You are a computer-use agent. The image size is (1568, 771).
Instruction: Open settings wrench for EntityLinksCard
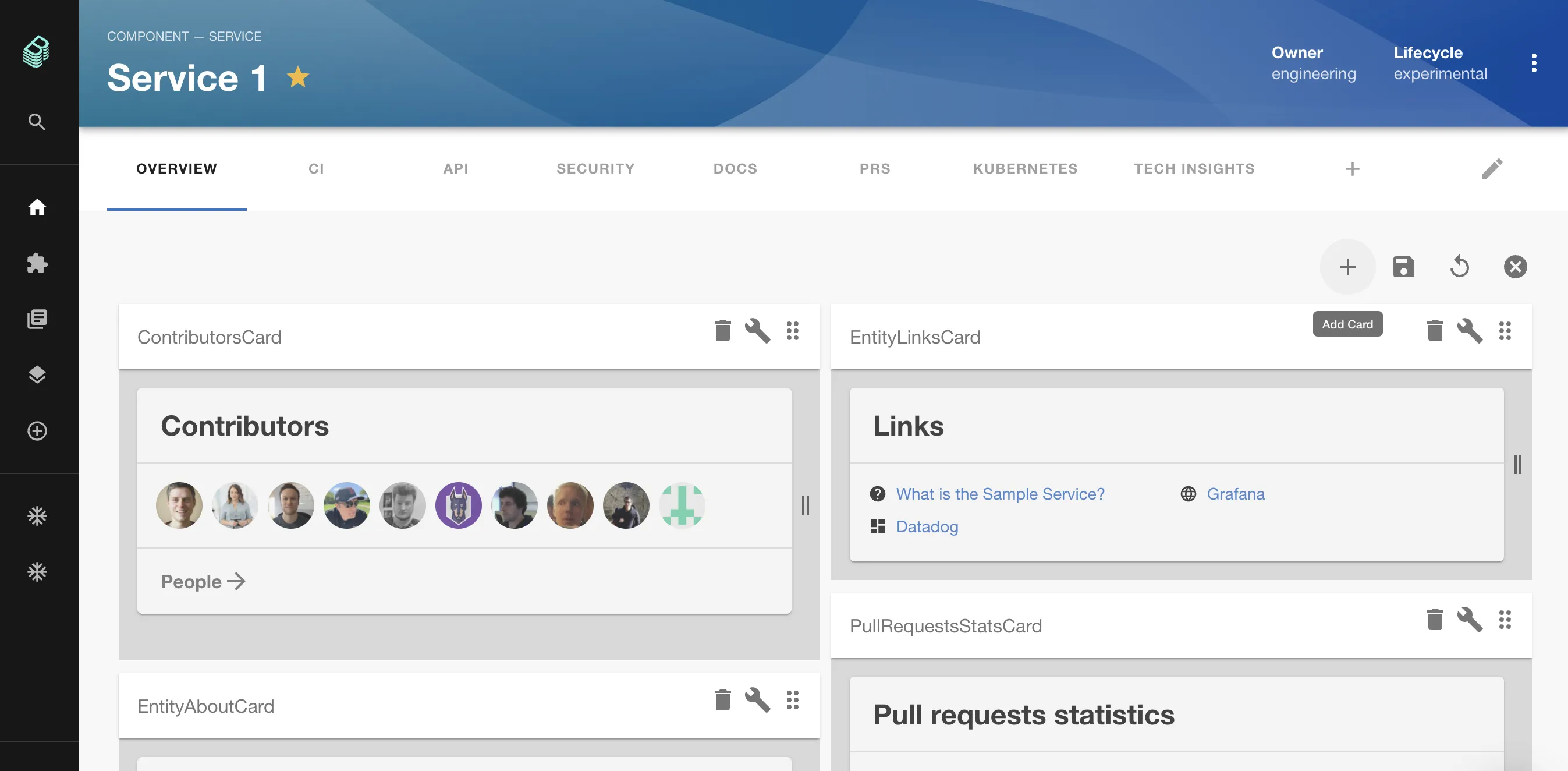(x=1470, y=331)
